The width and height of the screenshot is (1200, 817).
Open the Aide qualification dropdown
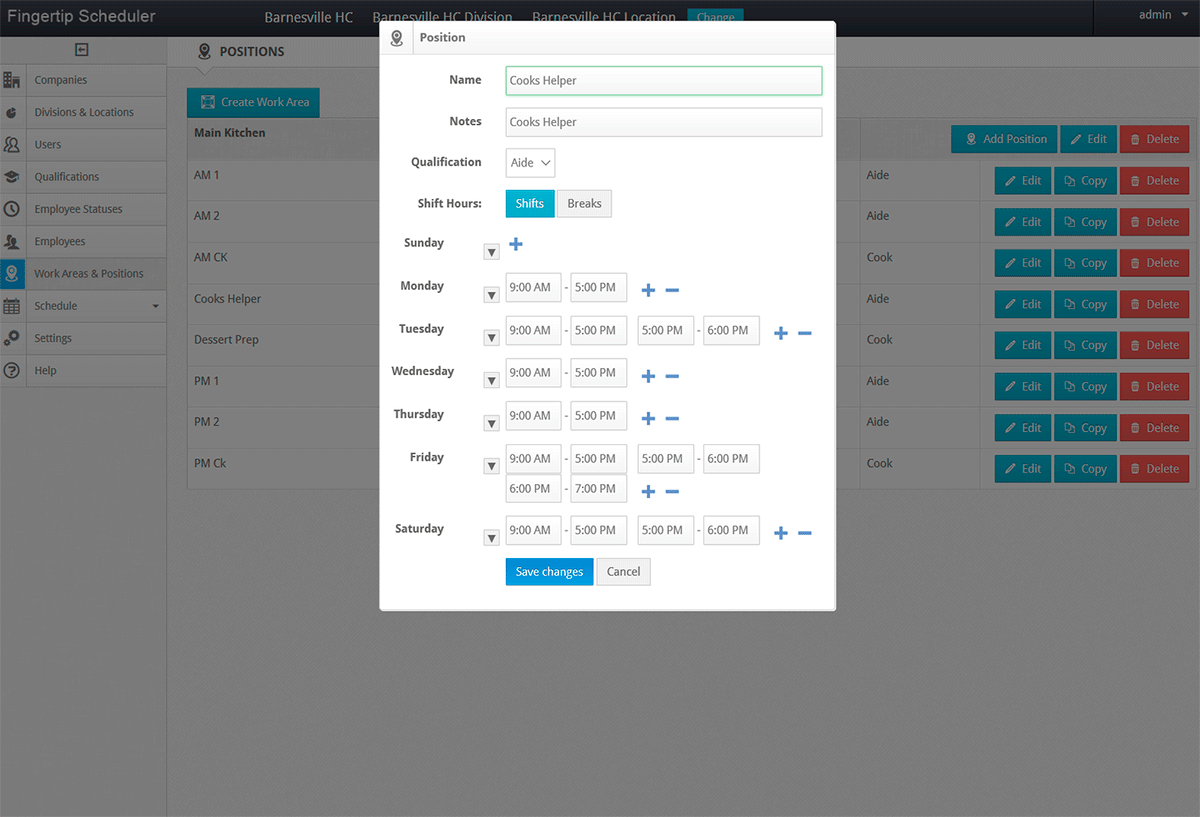click(x=530, y=162)
